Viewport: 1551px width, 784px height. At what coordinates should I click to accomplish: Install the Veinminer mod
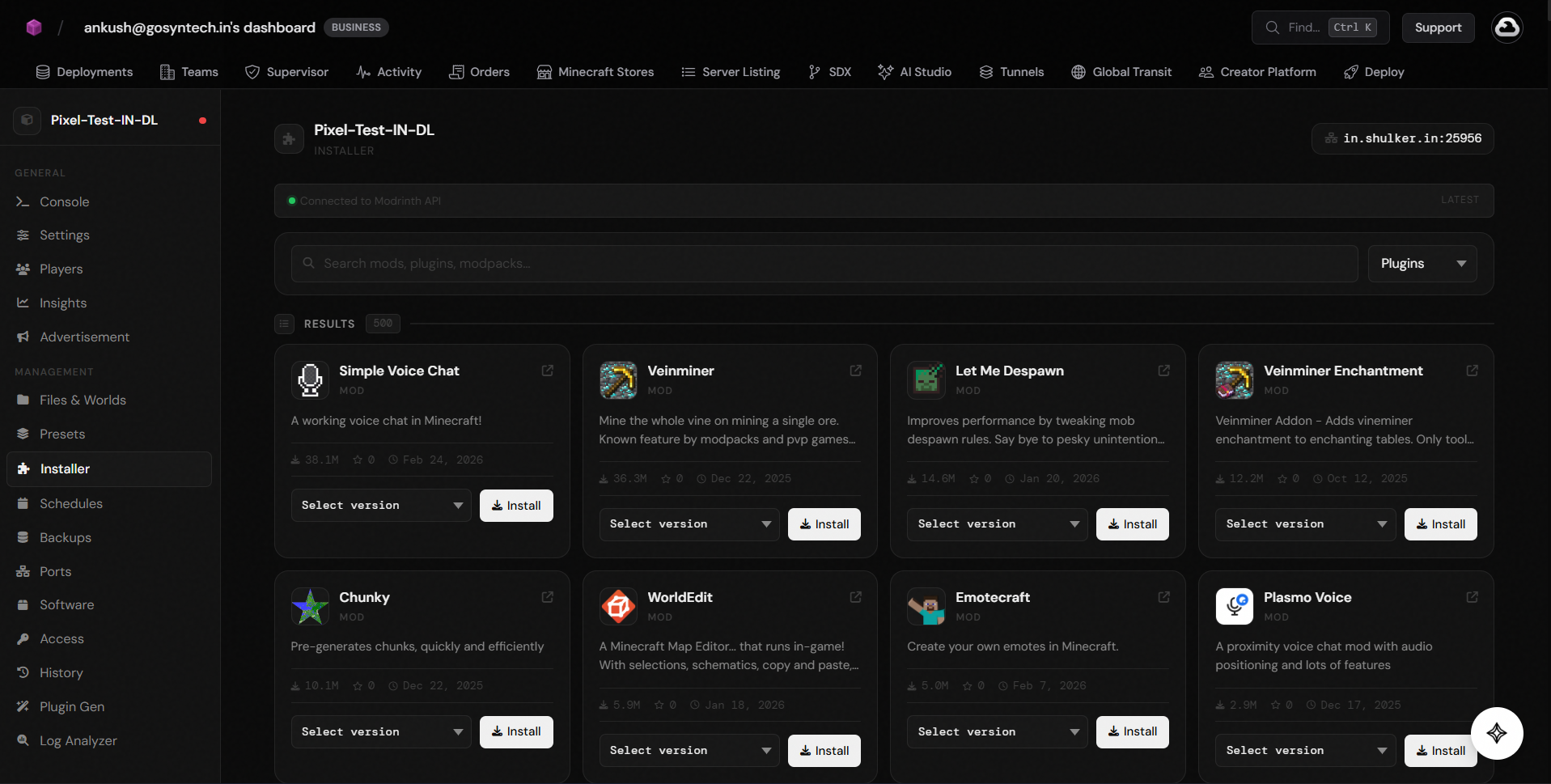point(824,524)
